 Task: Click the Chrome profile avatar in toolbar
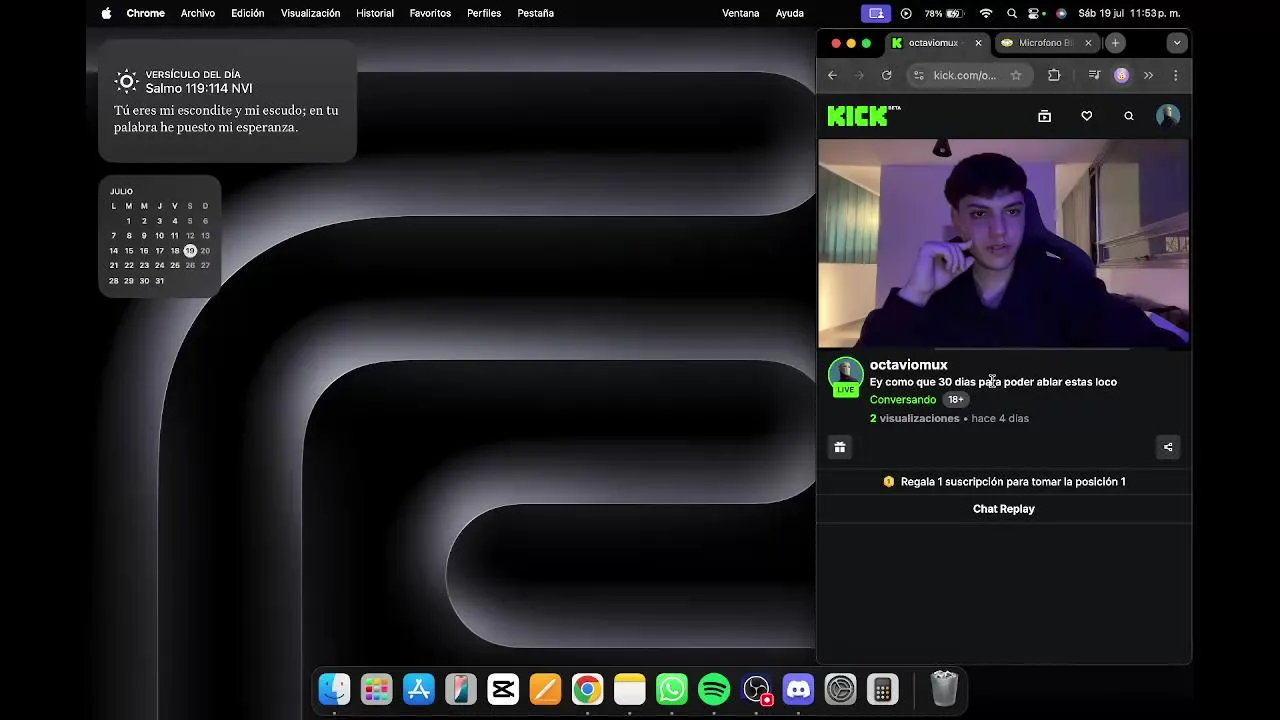pos(1121,75)
